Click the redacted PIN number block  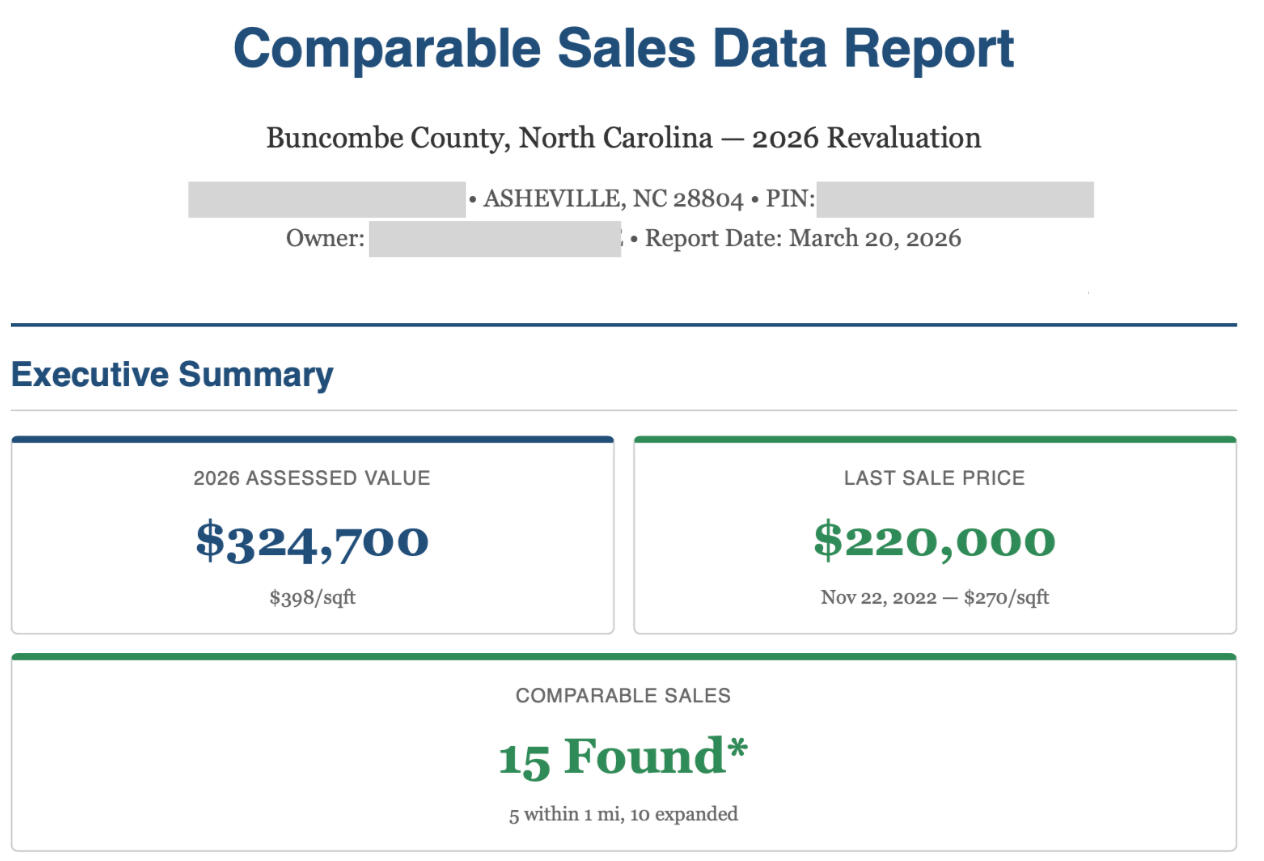pos(955,200)
